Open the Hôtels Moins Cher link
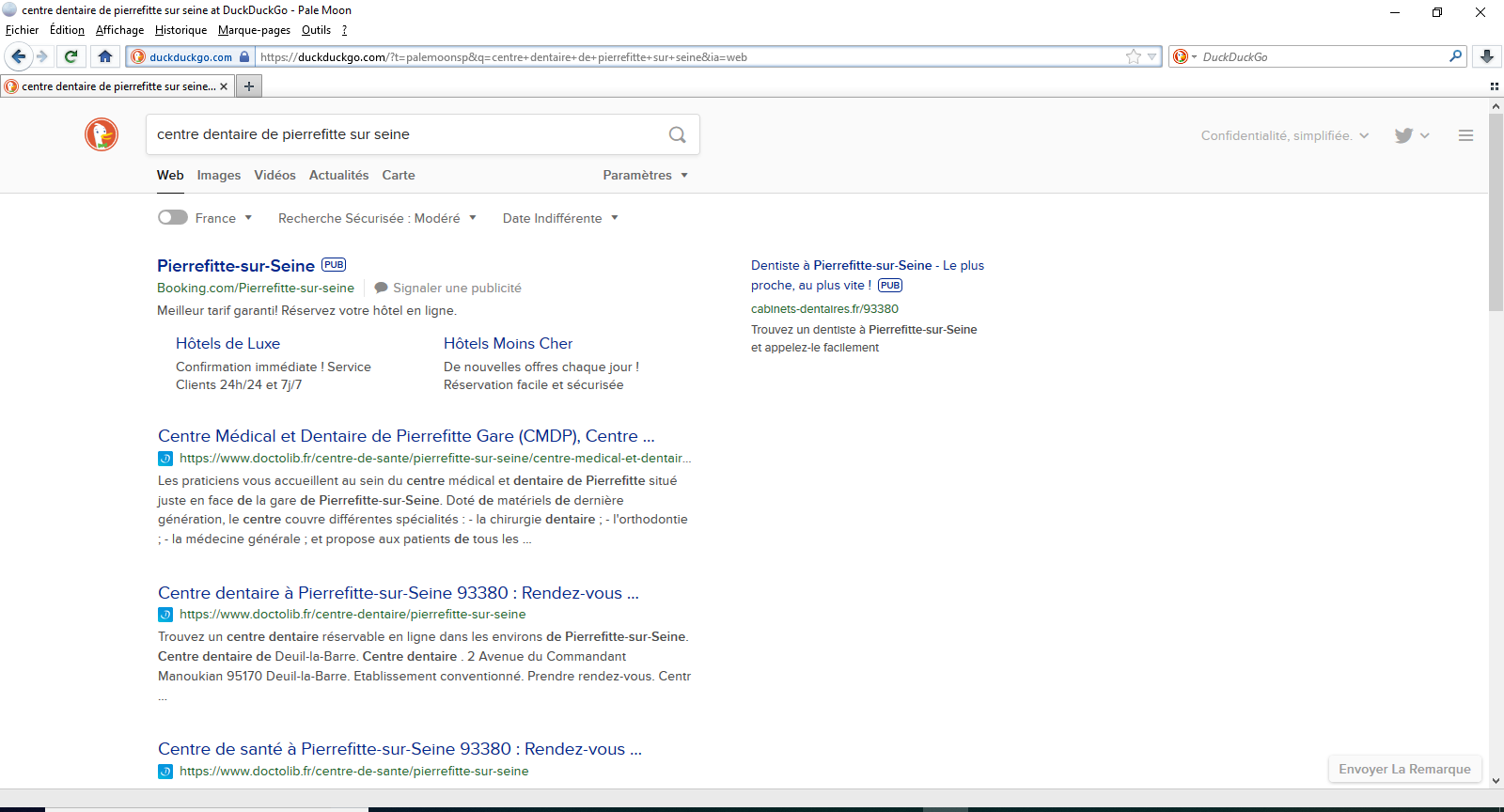The height and width of the screenshot is (812, 1504). click(x=508, y=344)
